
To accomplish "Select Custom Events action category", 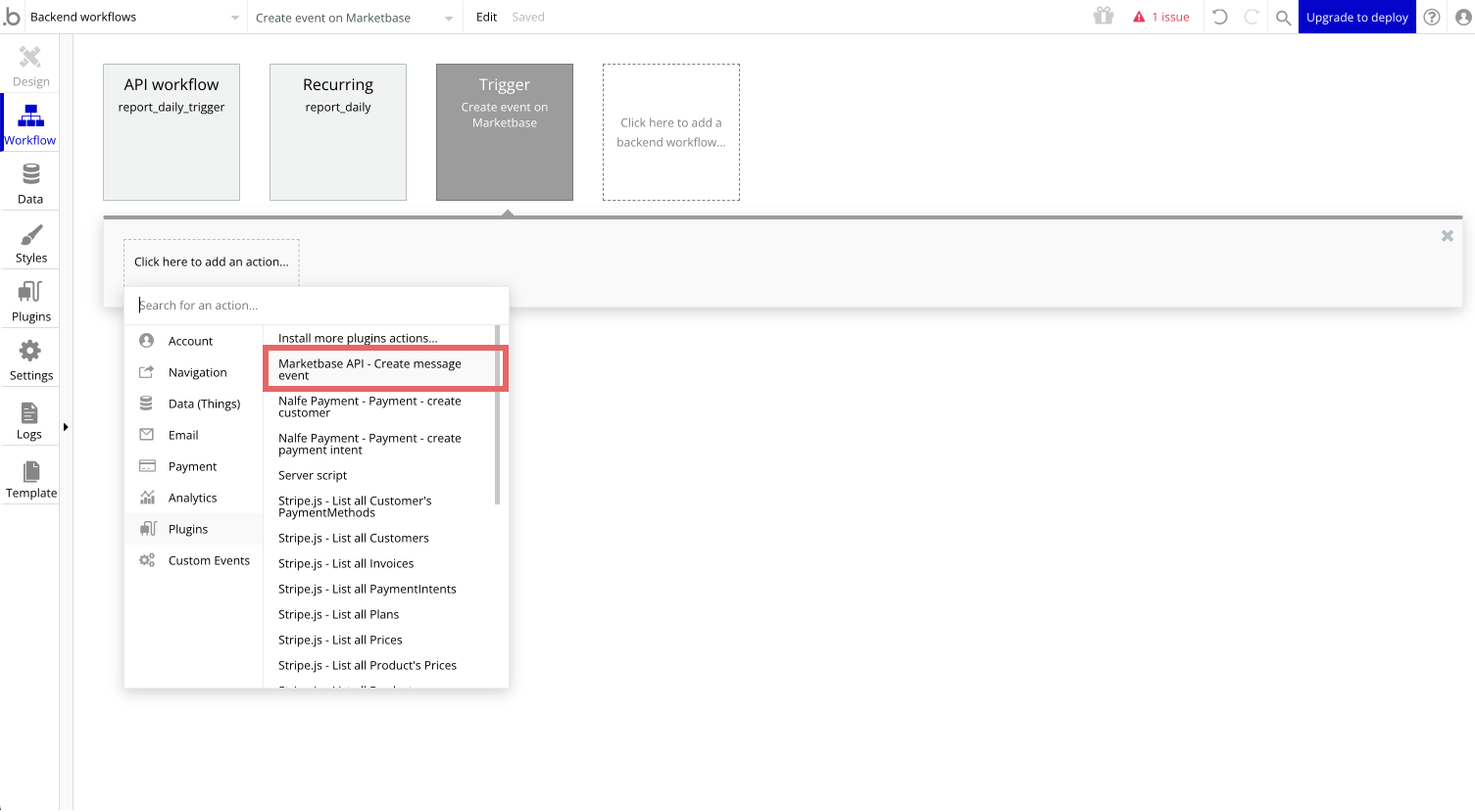I will pos(194,560).
